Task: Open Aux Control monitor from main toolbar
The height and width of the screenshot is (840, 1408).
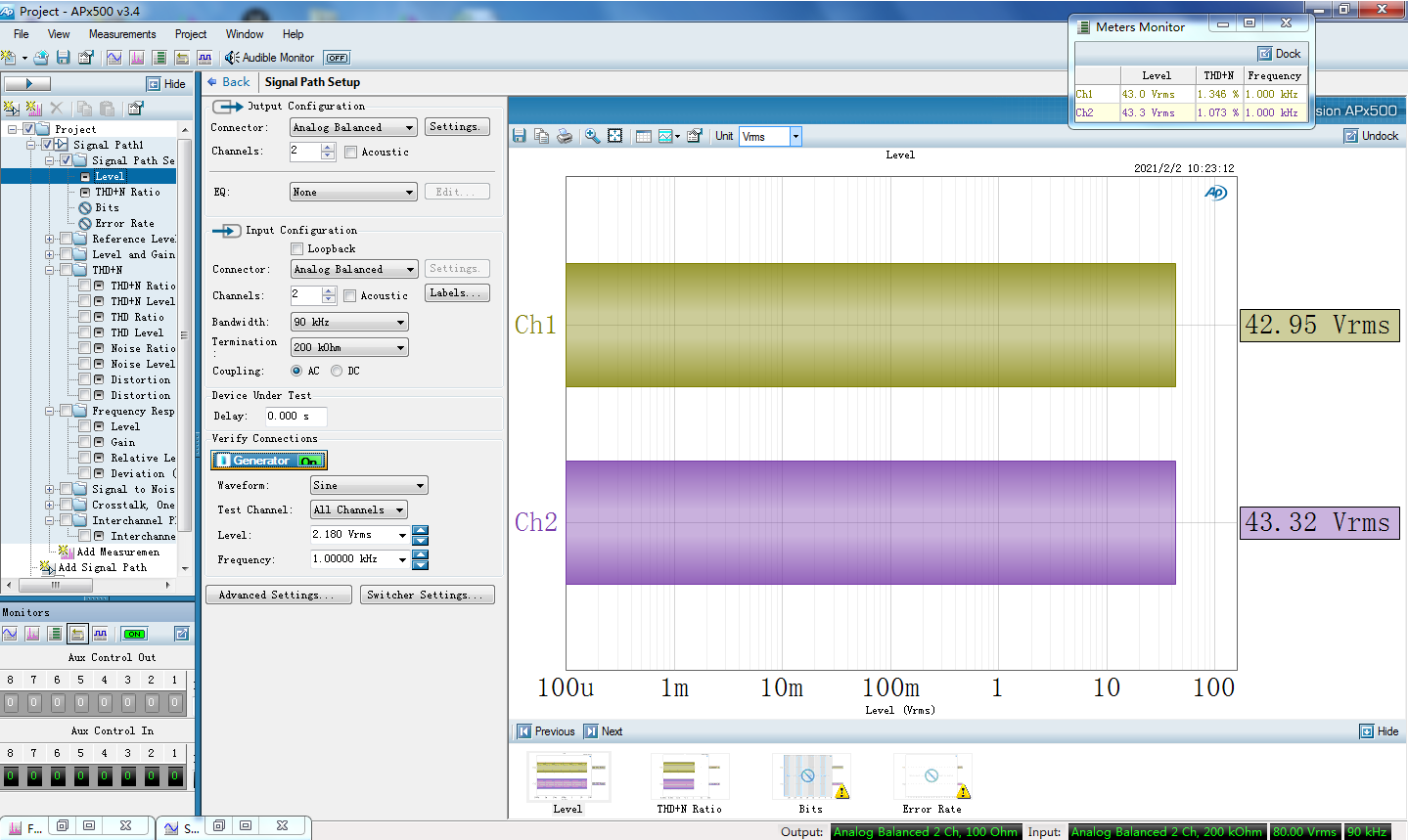Action: pos(182,58)
